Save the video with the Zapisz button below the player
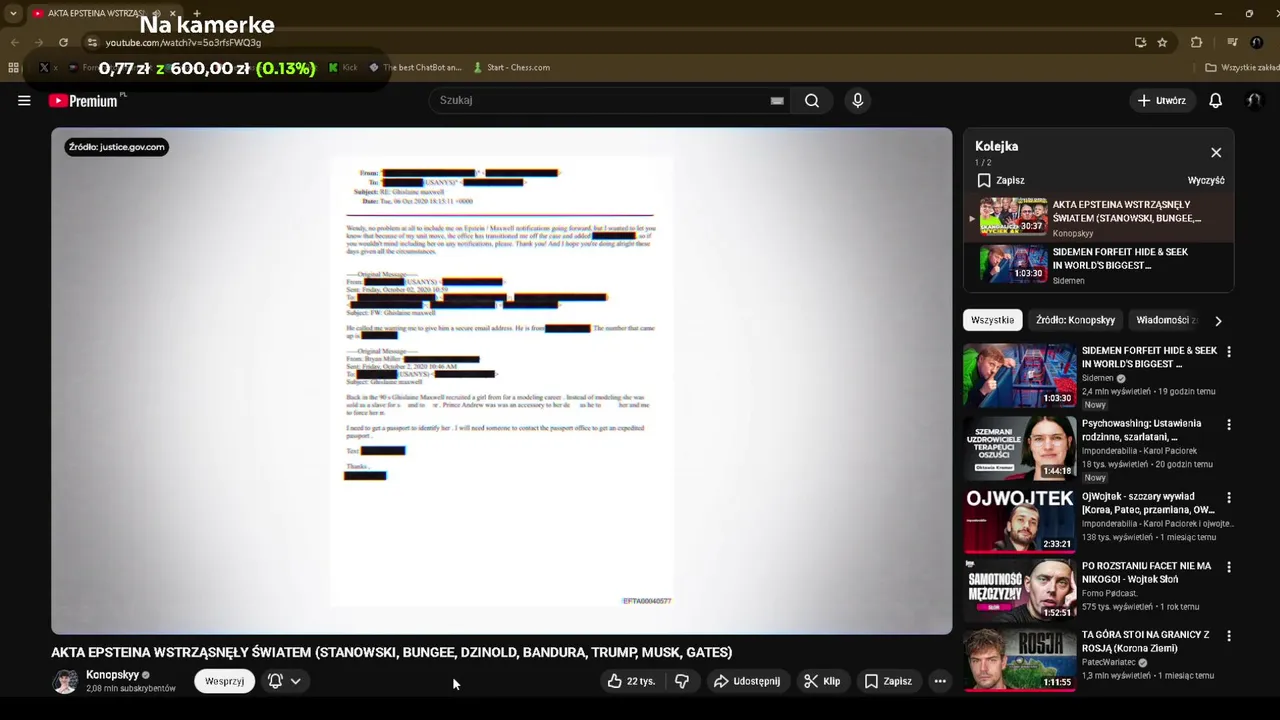 (888, 681)
